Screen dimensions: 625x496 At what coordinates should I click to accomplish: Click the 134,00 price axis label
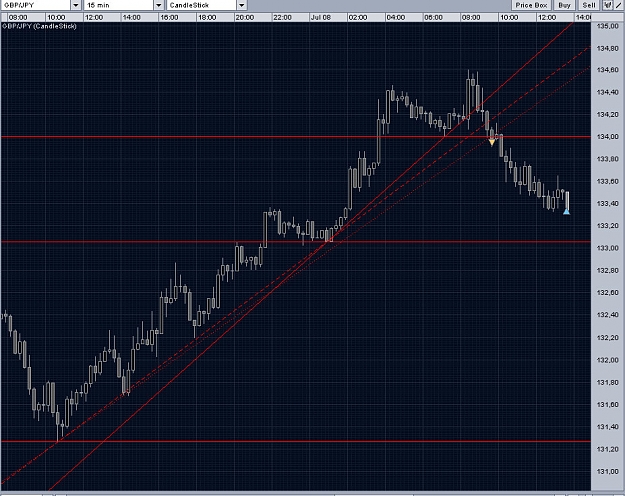pyautogui.click(x=607, y=137)
